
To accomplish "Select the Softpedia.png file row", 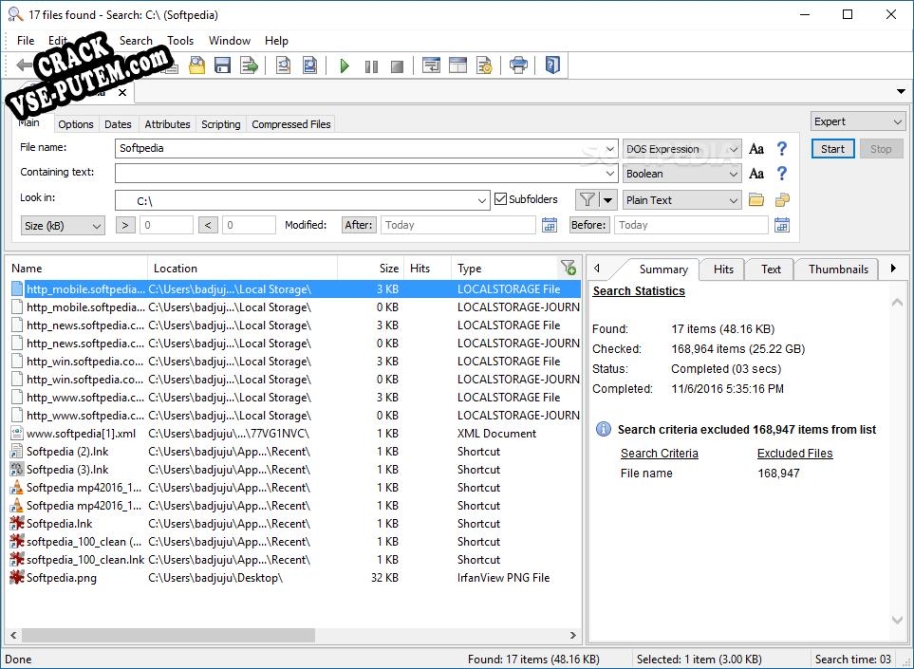I will click(296, 578).
